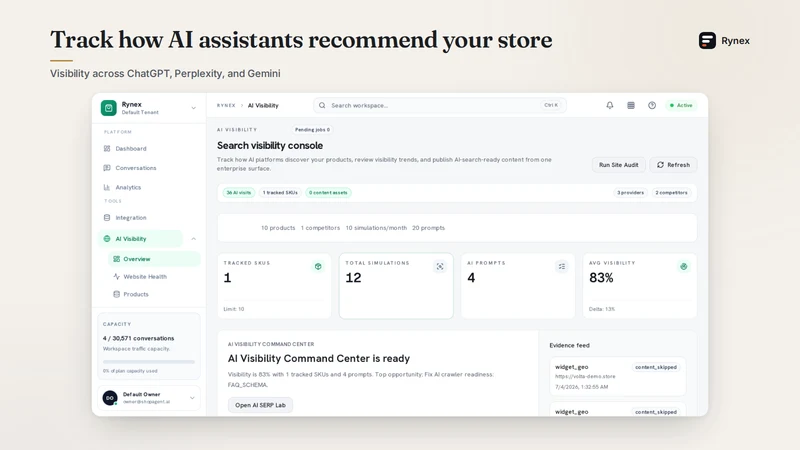Switch to the Overview sub-item

tap(154, 259)
